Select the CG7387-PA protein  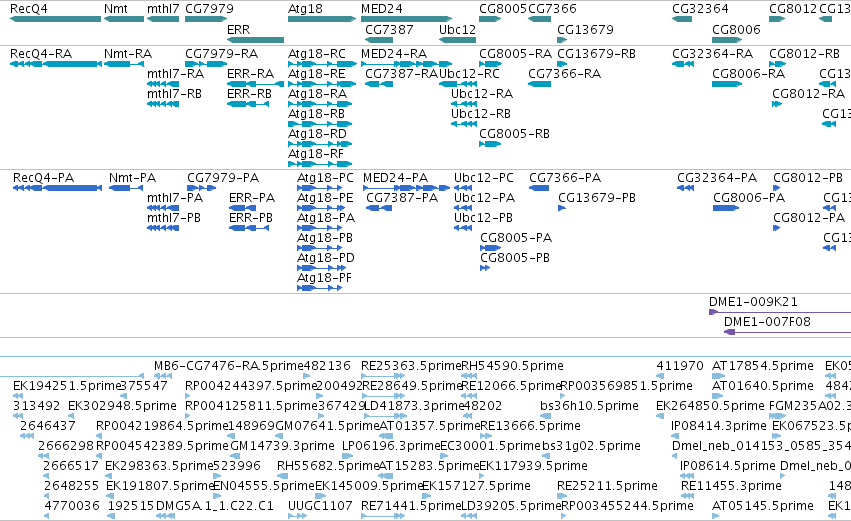(x=379, y=208)
